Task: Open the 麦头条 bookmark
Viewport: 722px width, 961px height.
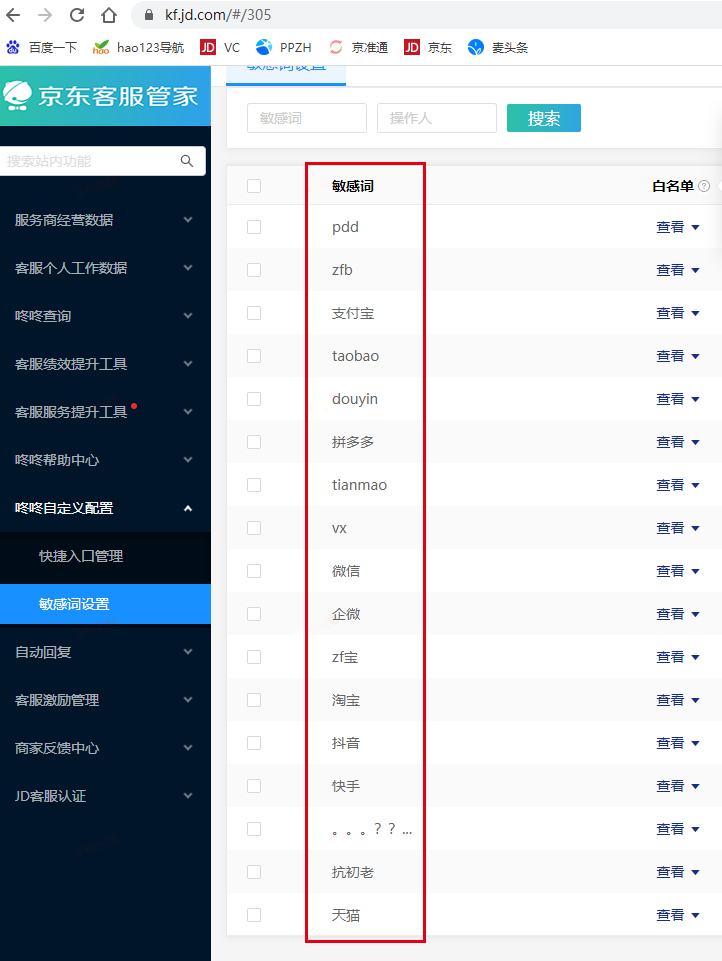Action: point(498,47)
